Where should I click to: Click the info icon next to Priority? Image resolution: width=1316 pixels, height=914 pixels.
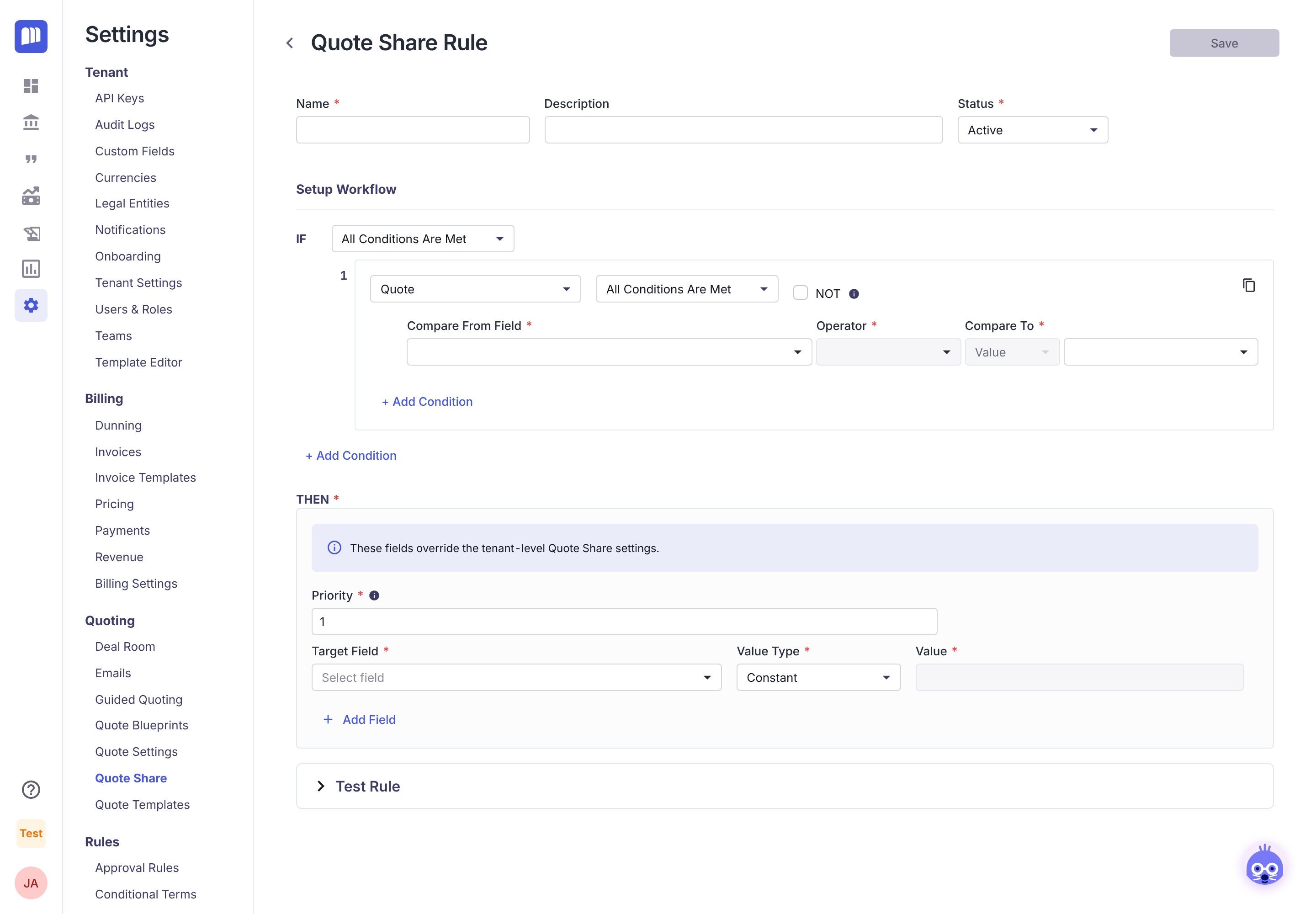tap(374, 595)
